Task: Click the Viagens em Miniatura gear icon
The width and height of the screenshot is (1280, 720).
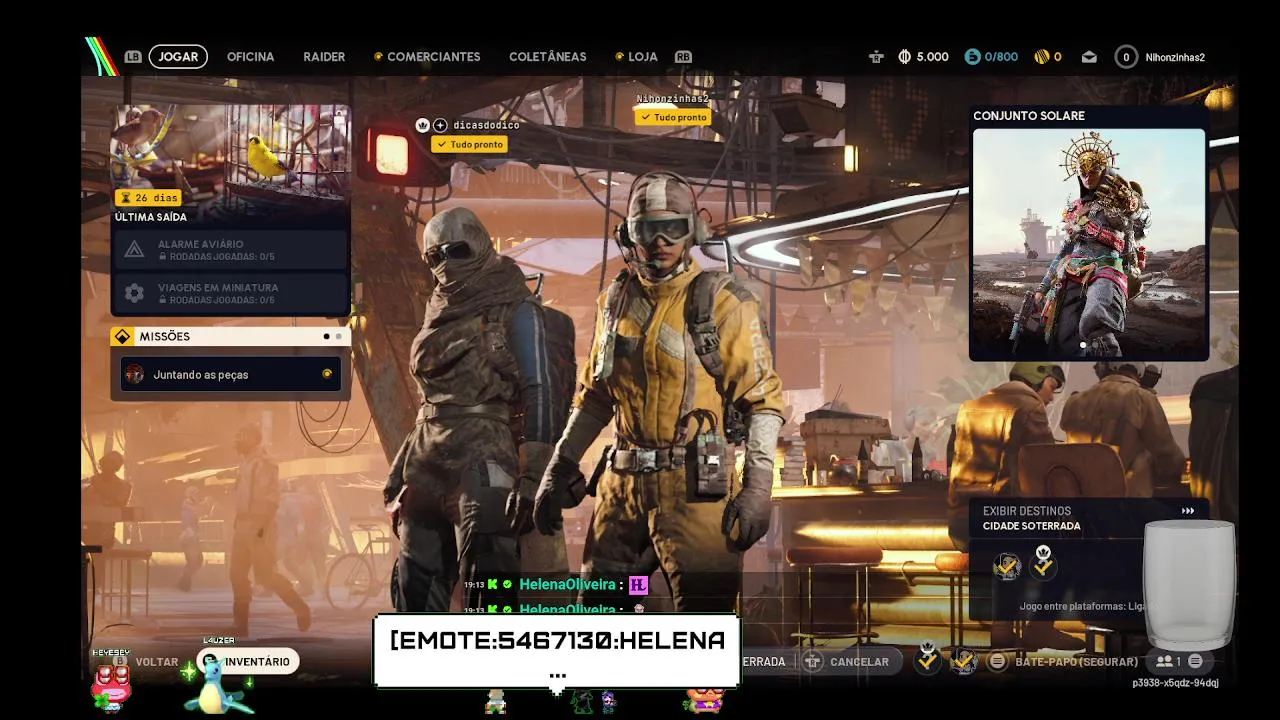Action: (134, 292)
